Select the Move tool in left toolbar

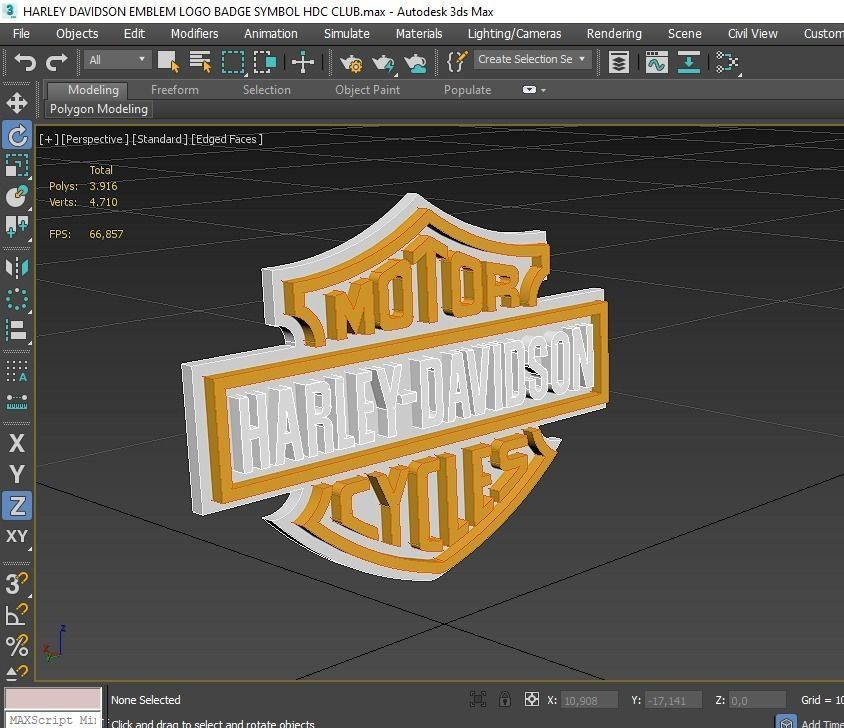pyautogui.click(x=17, y=102)
